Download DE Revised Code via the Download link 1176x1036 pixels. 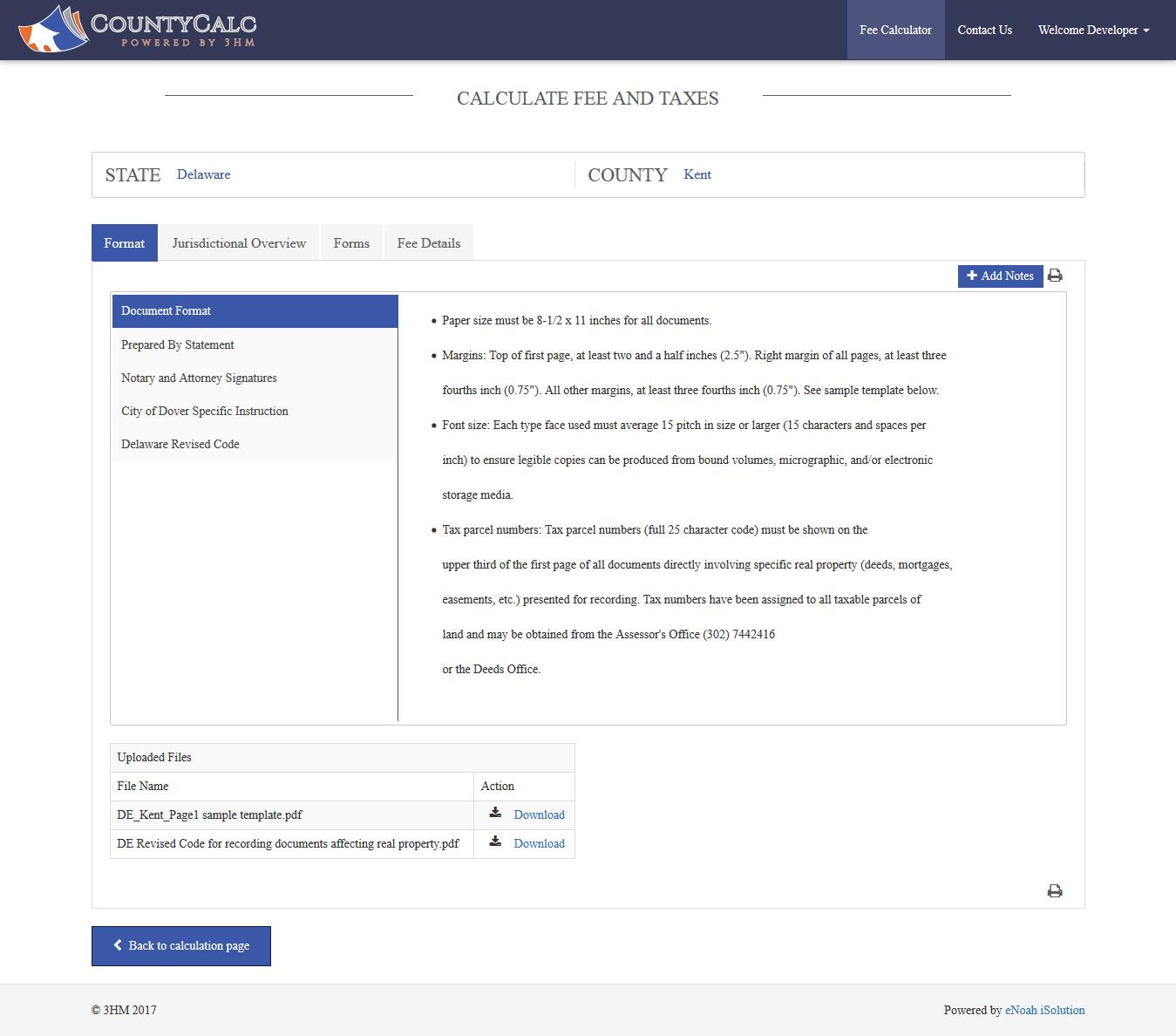539,842
